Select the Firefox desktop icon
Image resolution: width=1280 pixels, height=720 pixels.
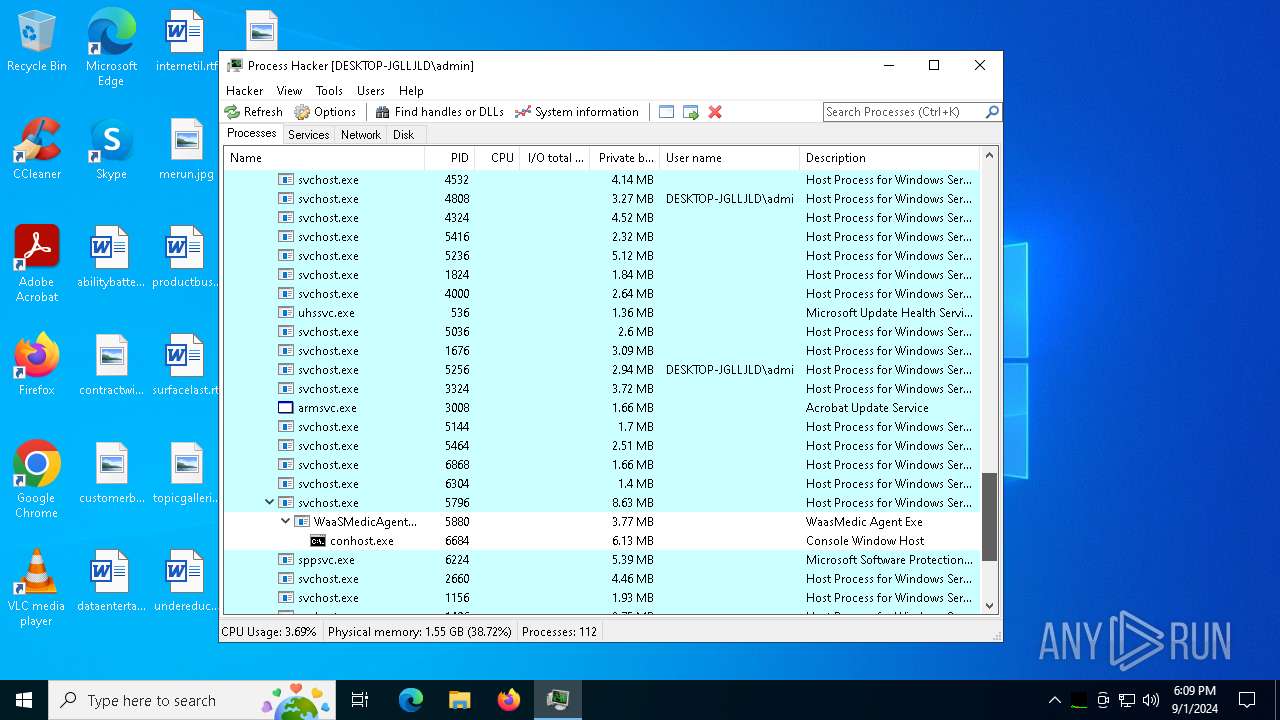(37, 365)
